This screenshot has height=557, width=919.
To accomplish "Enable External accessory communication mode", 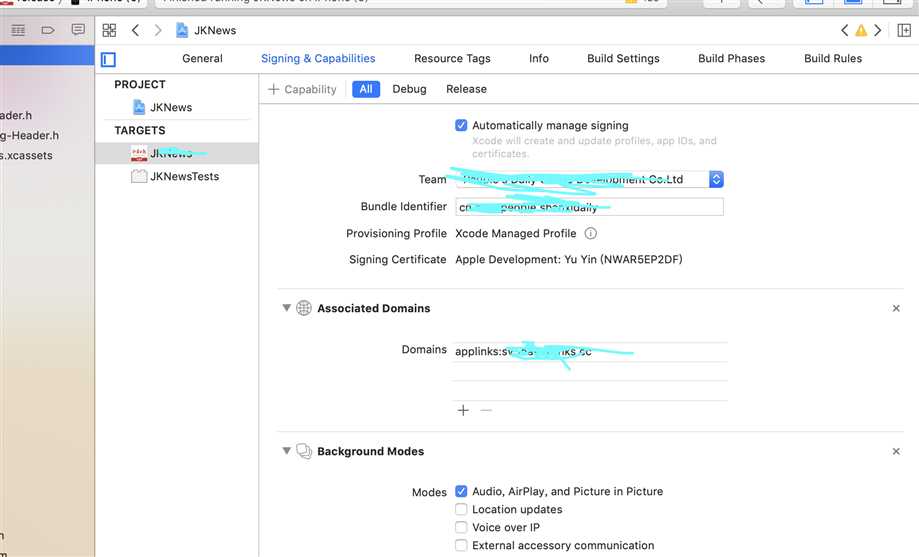I will 461,545.
